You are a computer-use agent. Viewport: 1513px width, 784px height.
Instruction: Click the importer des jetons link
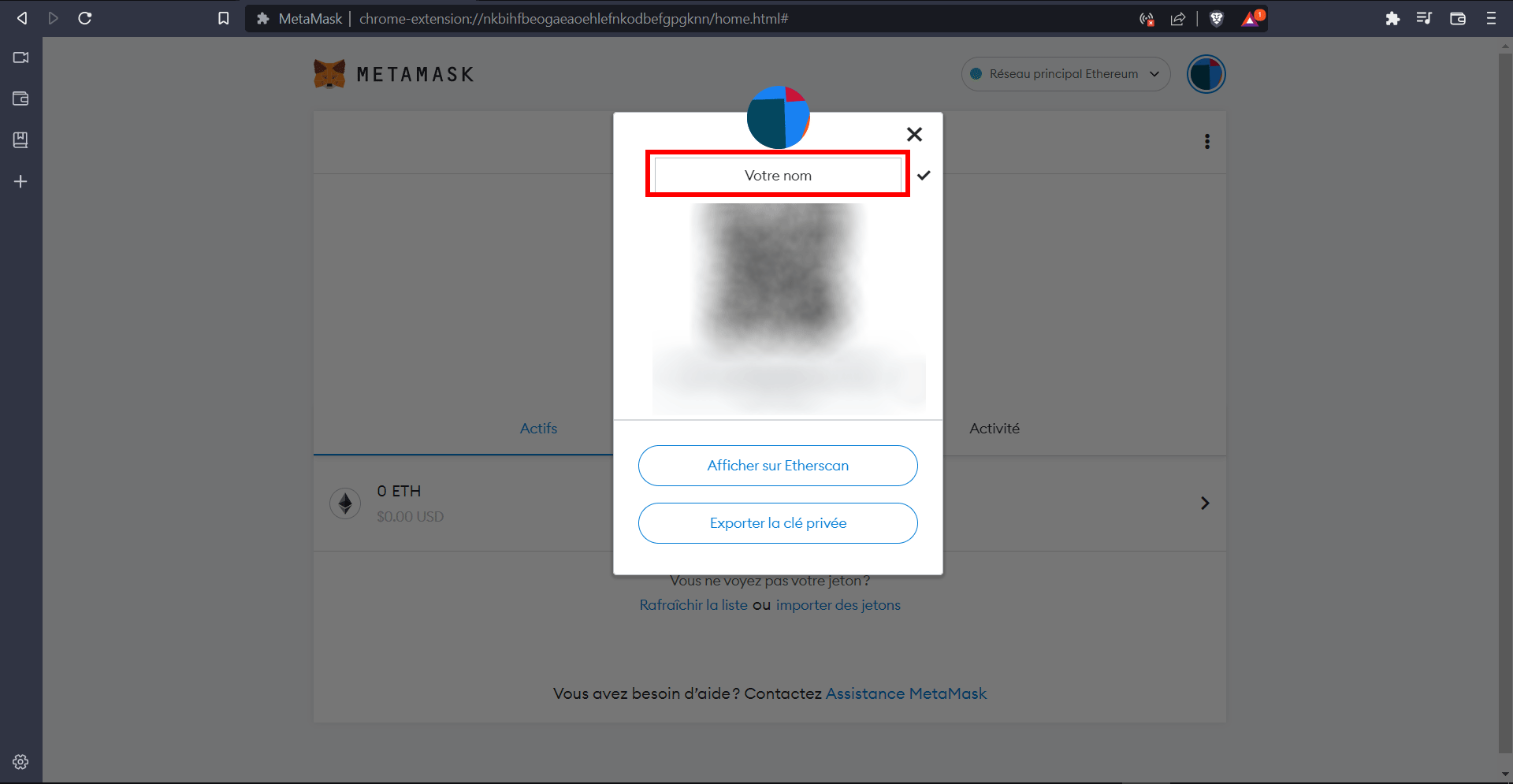838,605
